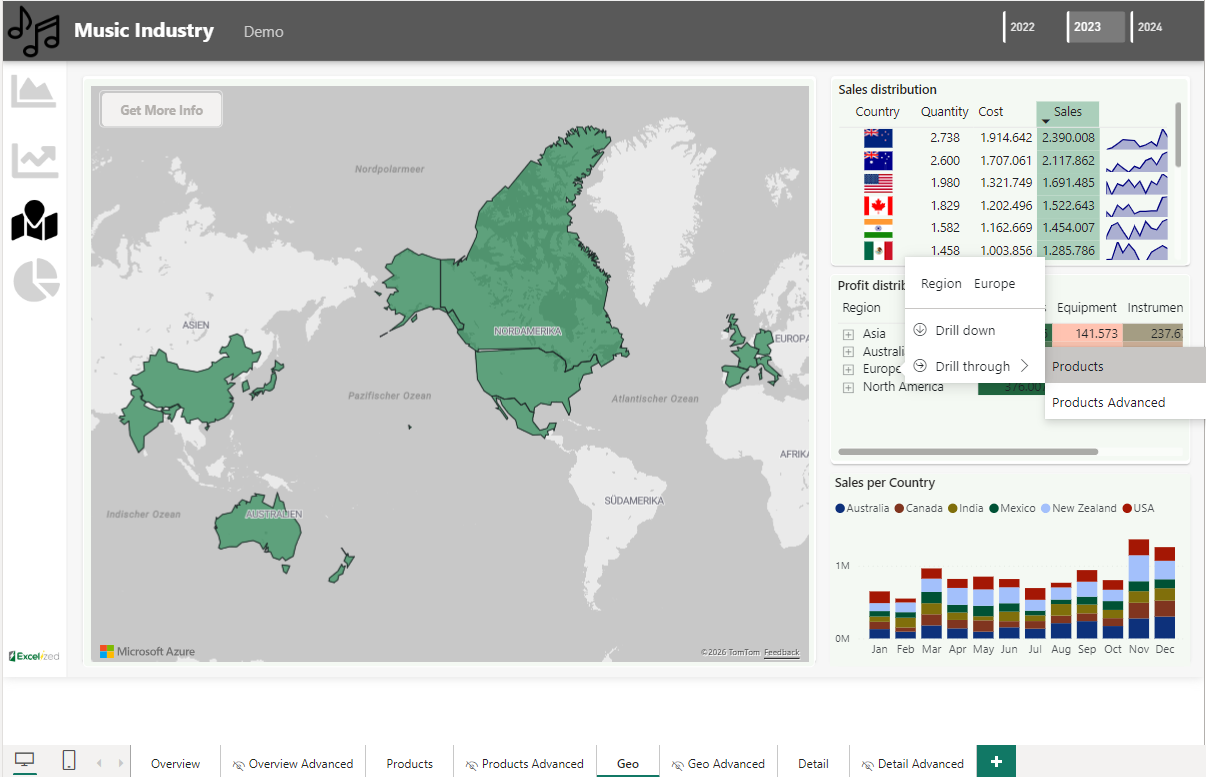1206x777 pixels.
Task: Select Products Advanced drill-through target
Action: click(1125, 402)
